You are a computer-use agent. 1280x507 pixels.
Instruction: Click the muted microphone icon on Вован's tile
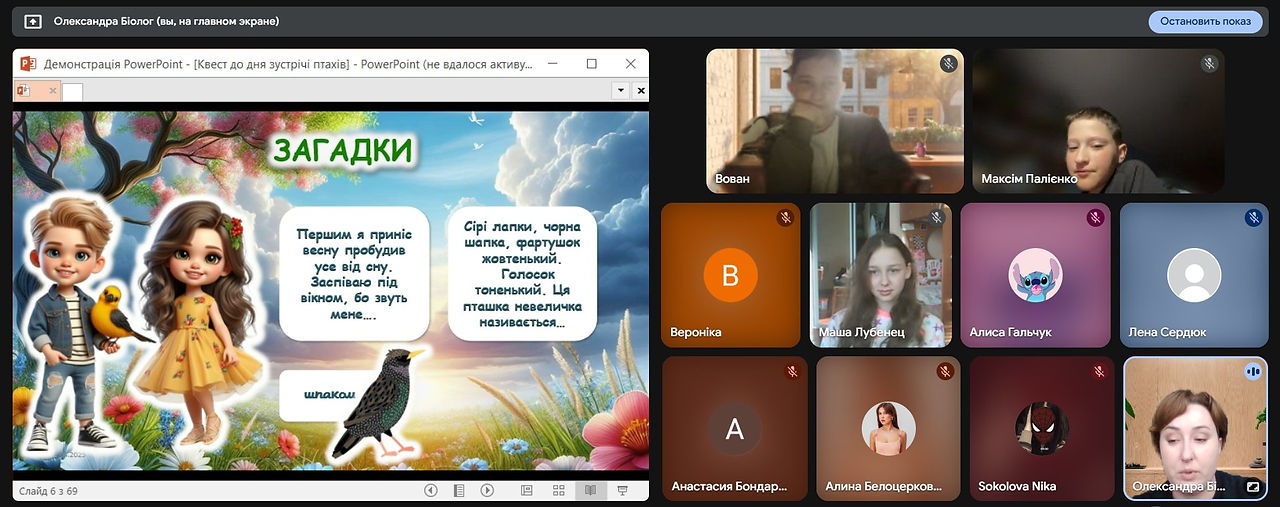[948, 64]
